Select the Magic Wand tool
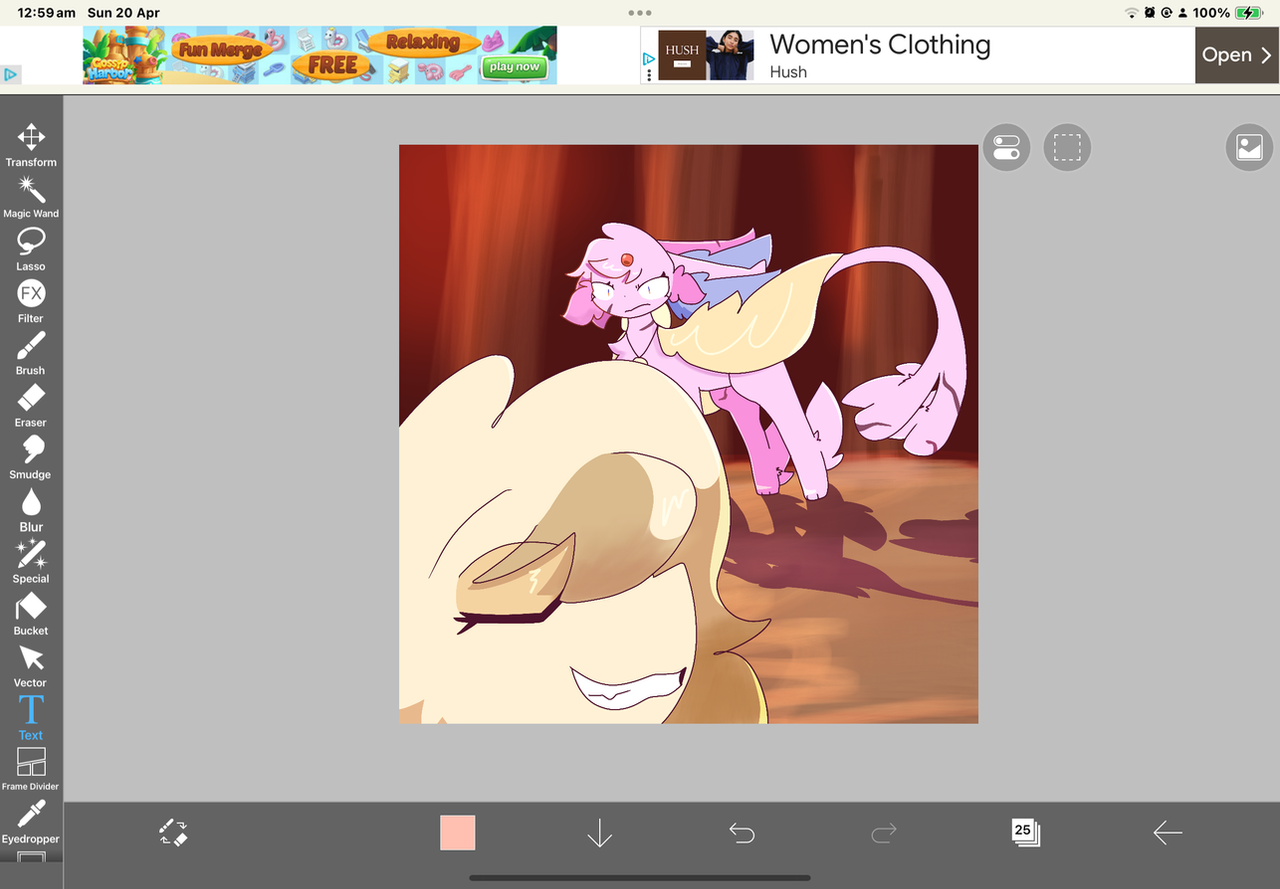1280x889 pixels. coord(31,197)
